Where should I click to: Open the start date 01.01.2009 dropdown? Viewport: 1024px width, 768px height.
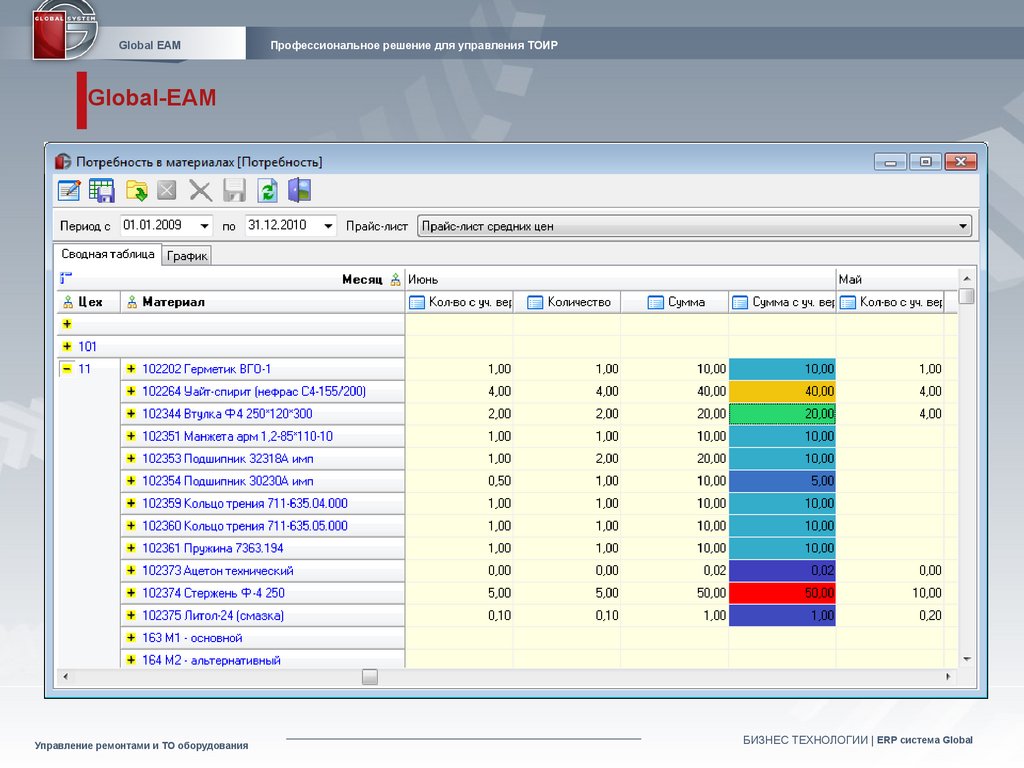[205, 226]
